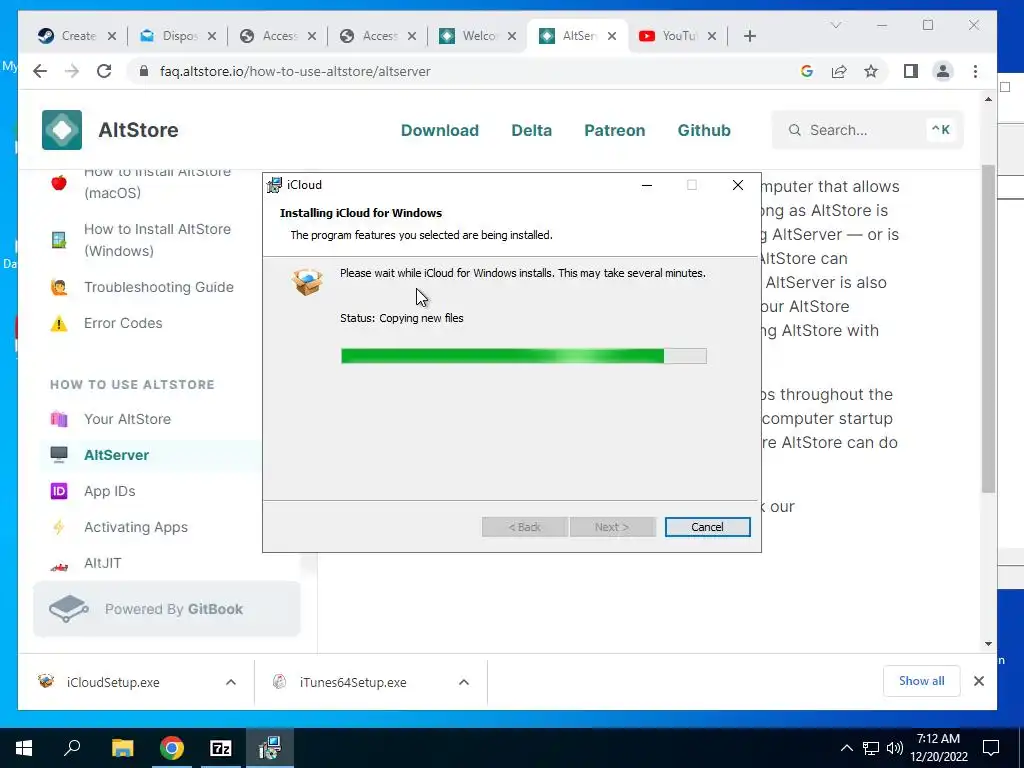The height and width of the screenshot is (768, 1024).
Task: Click the Troubleshooting Guide icon
Action: click(59, 287)
